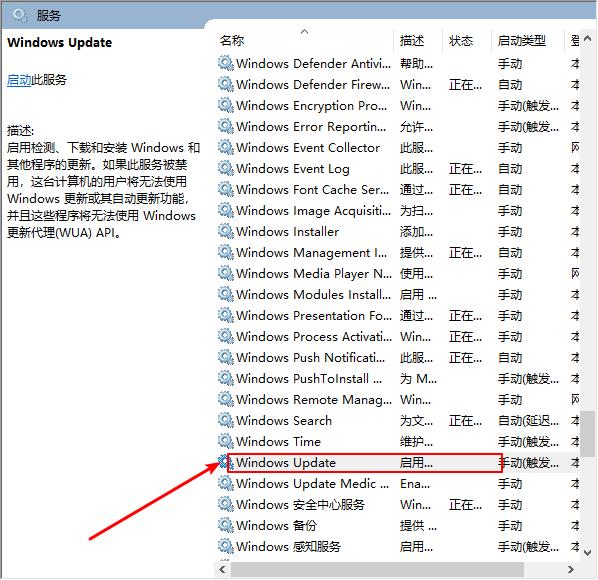598x580 pixels.
Task: Click 自动(延迟... startup type of Windows Search
Action: point(528,420)
